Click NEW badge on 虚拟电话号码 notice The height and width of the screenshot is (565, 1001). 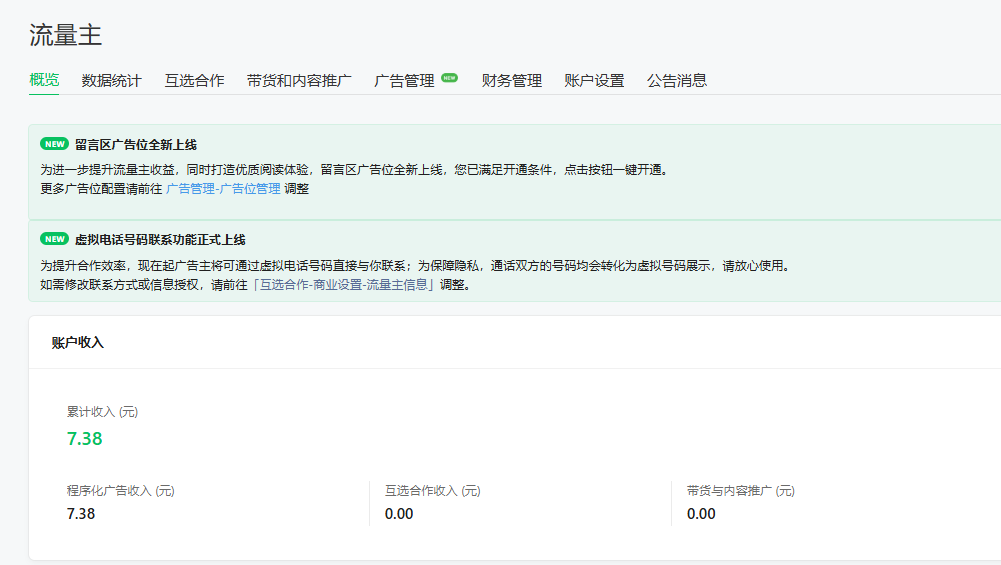pyautogui.click(x=54, y=240)
